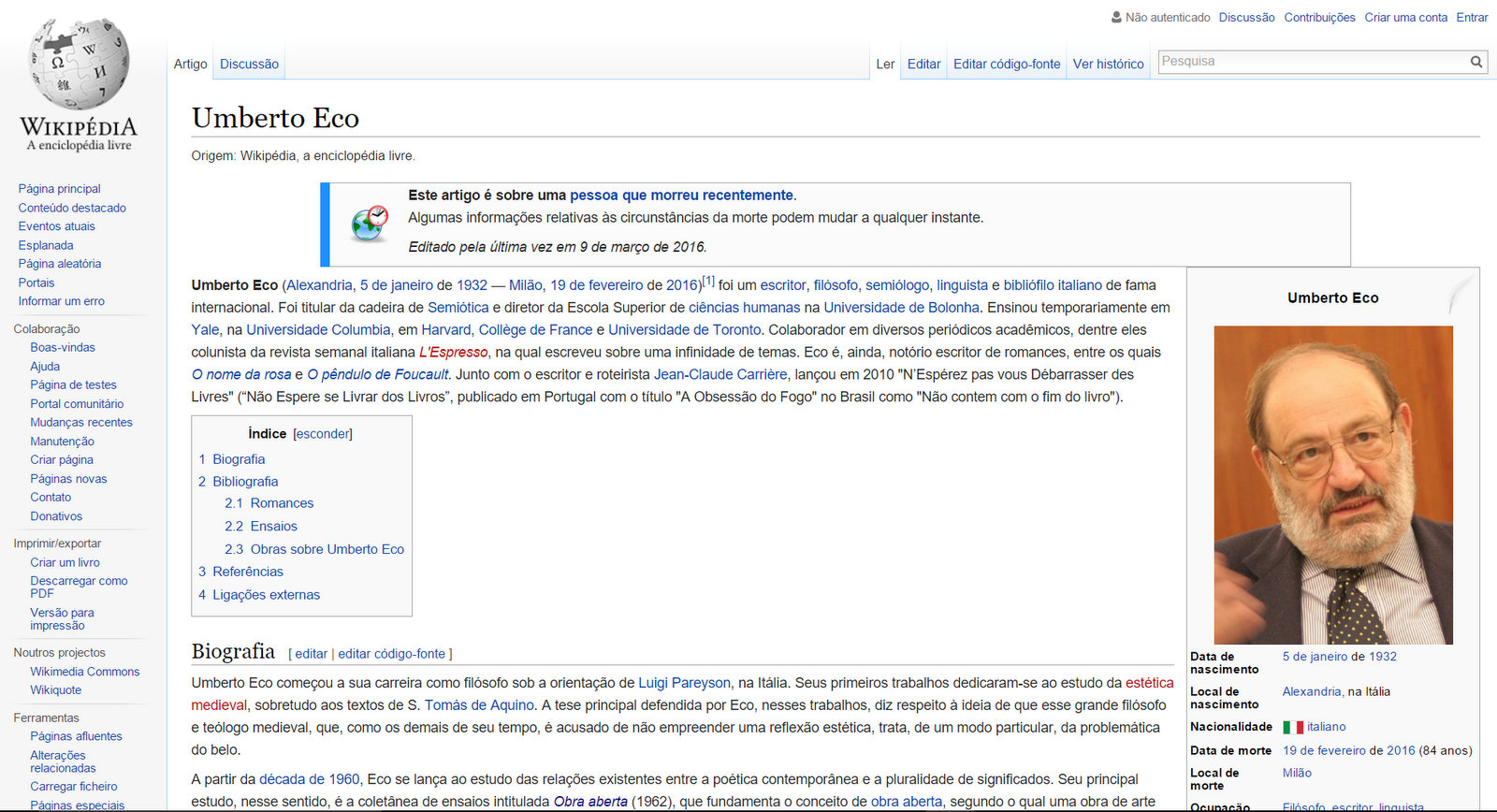
Task: Hide the Índice table of contents
Action: point(323,434)
